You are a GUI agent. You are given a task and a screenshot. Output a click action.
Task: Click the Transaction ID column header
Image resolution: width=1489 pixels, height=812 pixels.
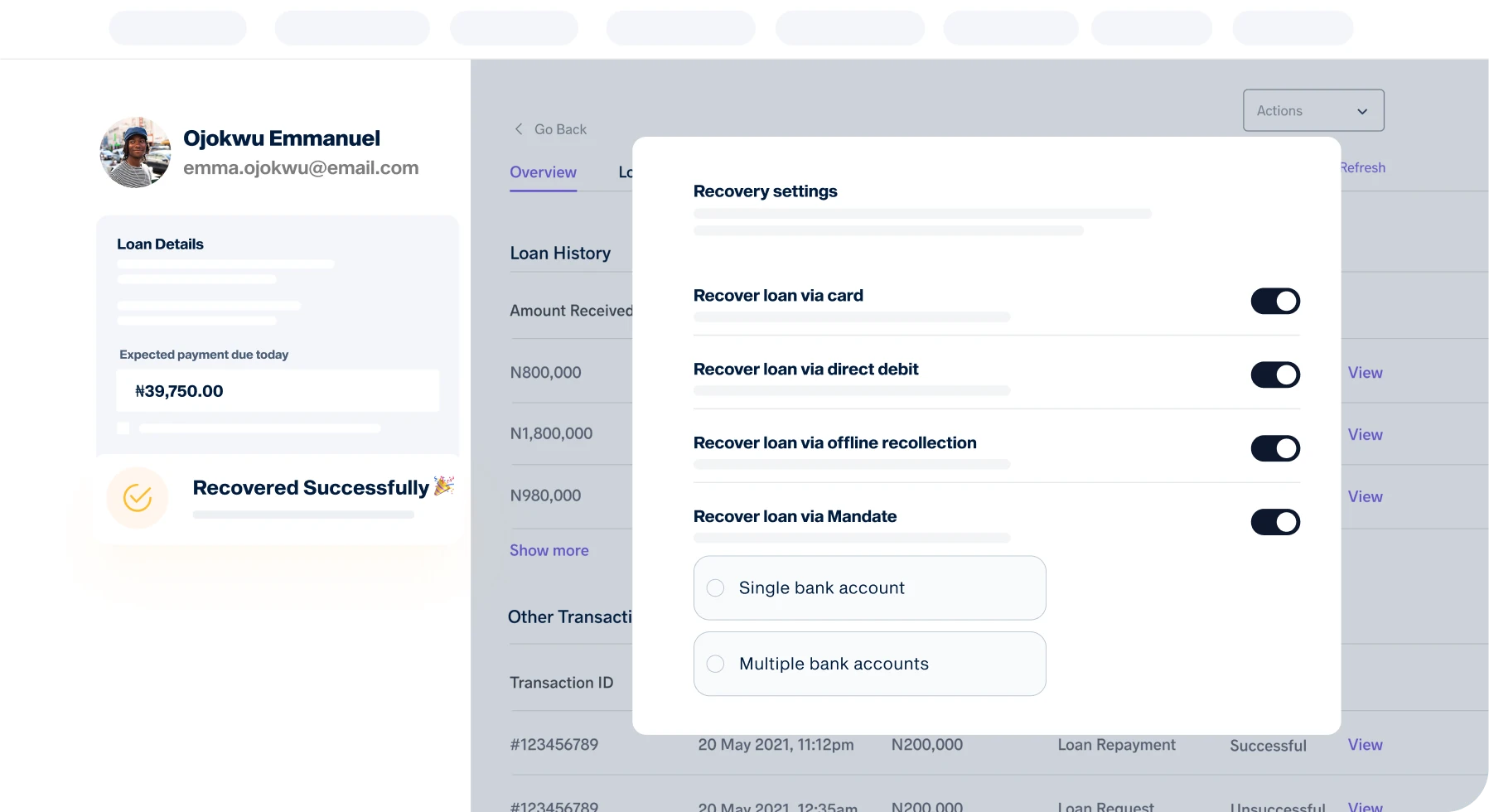click(x=561, y=683)
